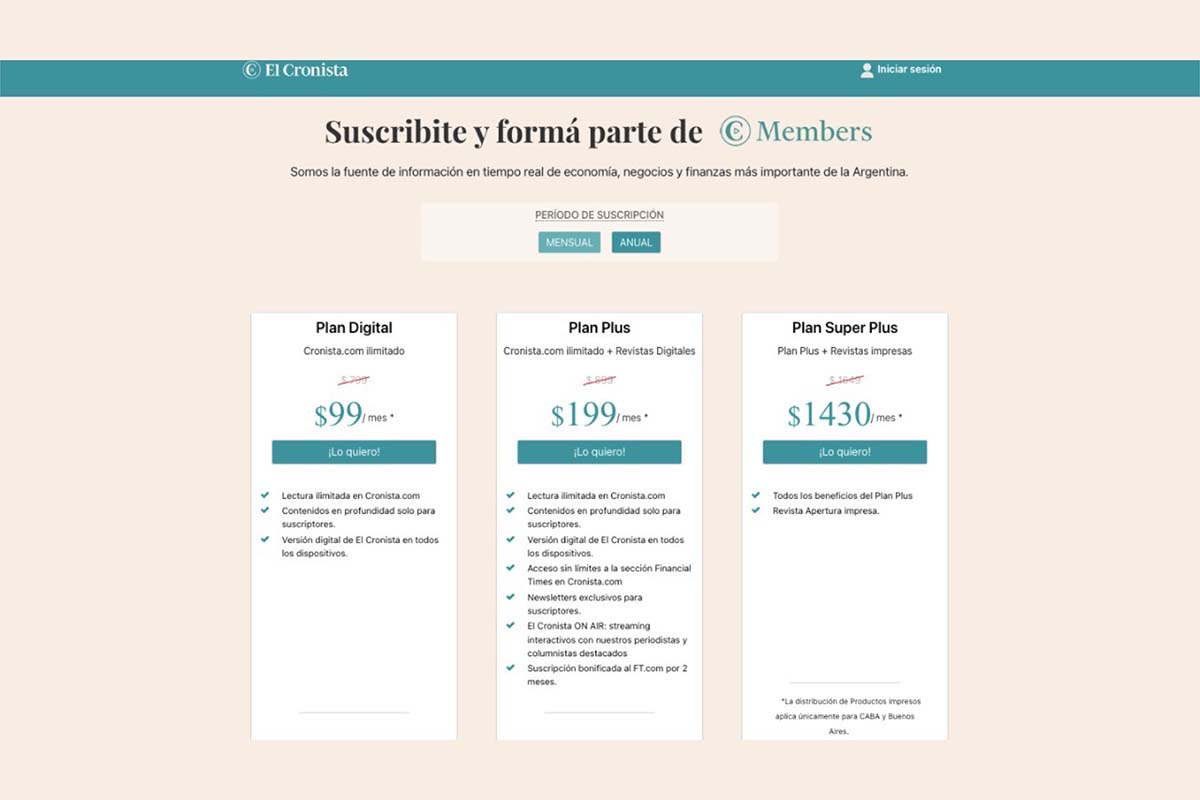The height and width of the screenshot is (800, 1200).
Task: Click checkmark beside El Cronista ON AIR
Action: click(511, 625)
